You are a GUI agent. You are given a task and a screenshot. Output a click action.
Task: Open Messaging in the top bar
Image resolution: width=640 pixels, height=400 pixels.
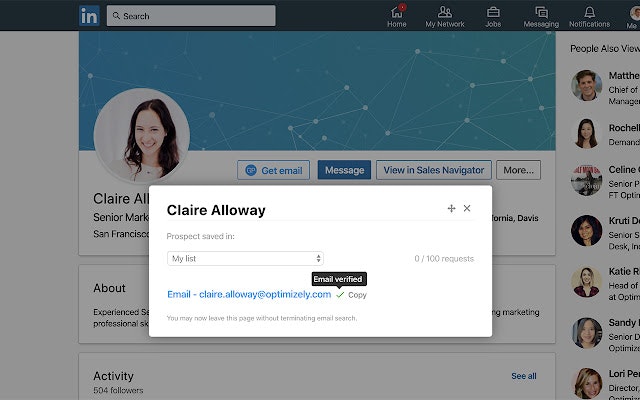541,17
